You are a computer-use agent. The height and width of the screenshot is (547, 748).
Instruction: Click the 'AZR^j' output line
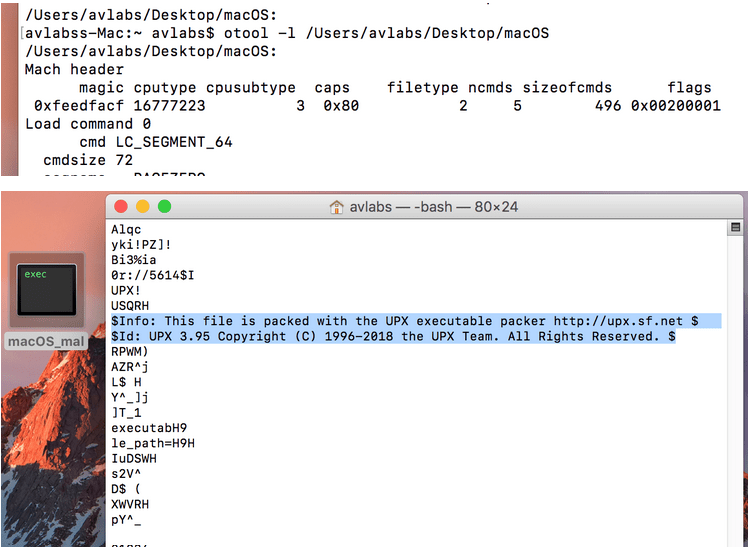pos(130,367)
